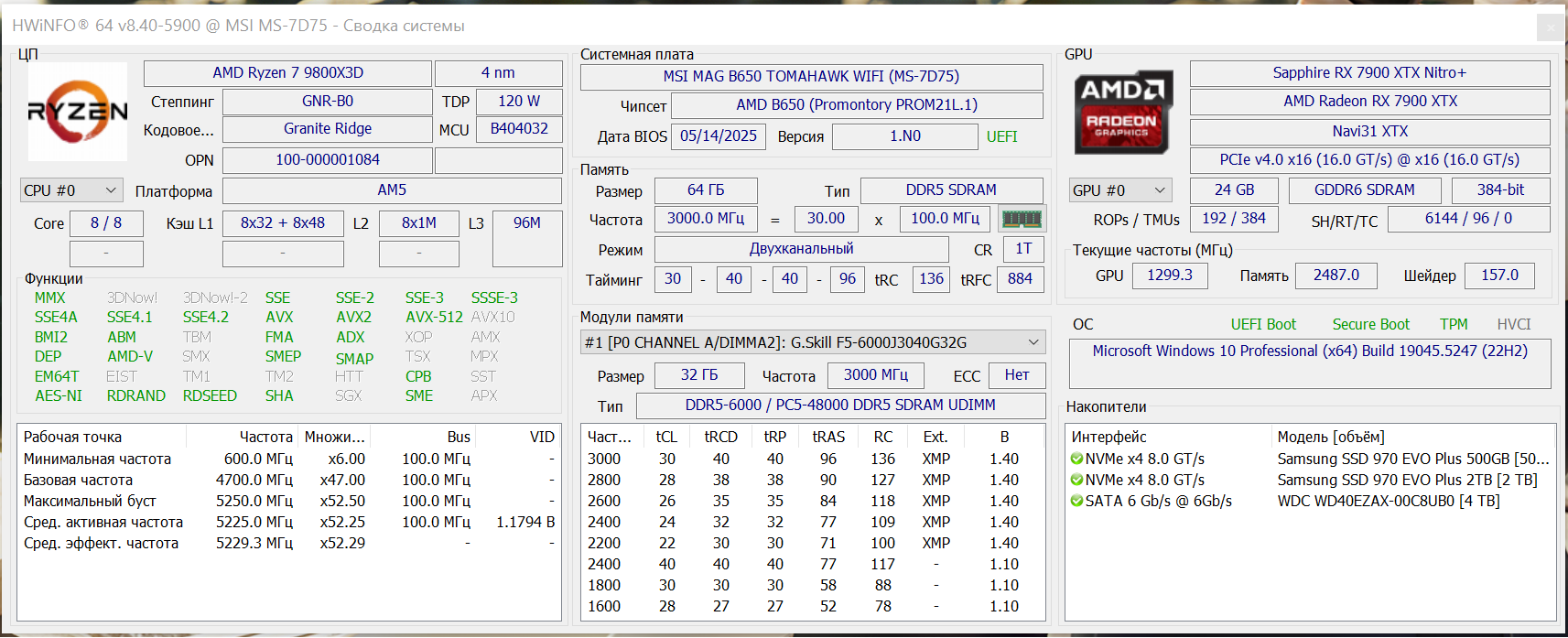Click the green UEFI label beside BIOS version
The height and width of the screenshot is (638, 1568).
point(1001,136)
